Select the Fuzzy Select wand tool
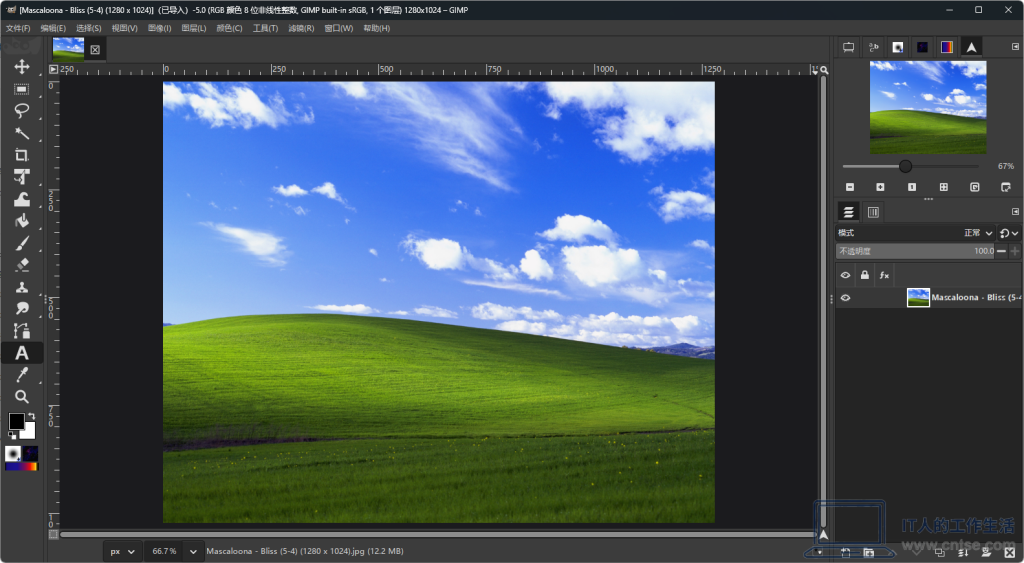Viewport: 1024px width, 563px height. pyautogui.click(x=22, y=133)
